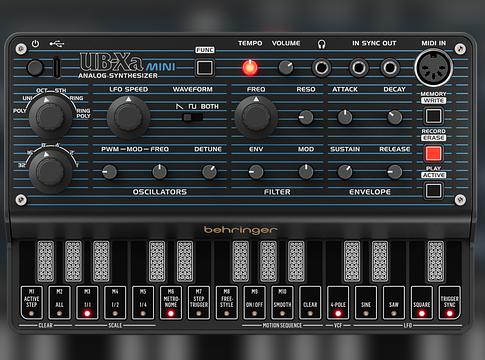
Task: Click the RELEASE knob
Action: 395,172
